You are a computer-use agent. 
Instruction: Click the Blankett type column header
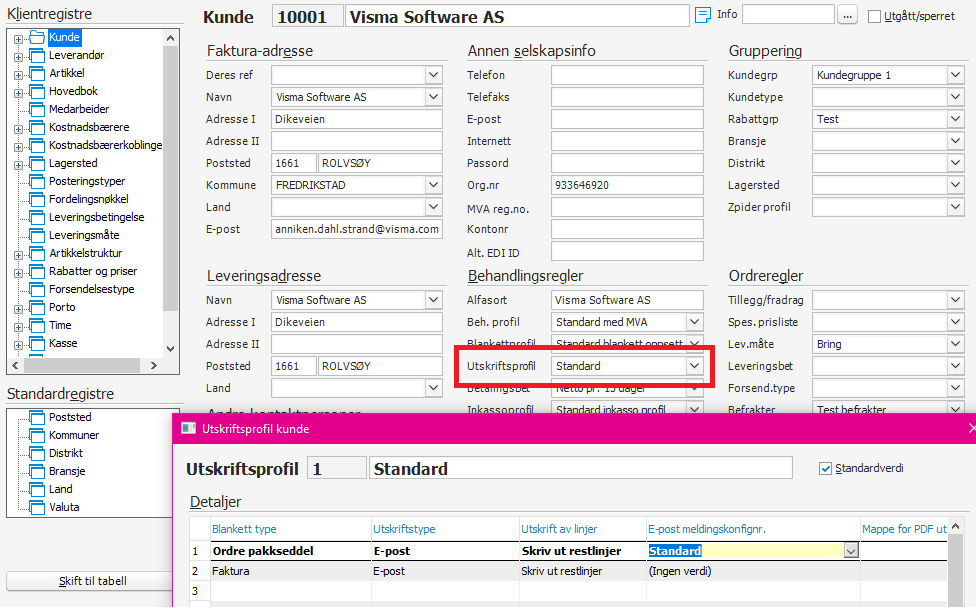click(x=244, y=529)
